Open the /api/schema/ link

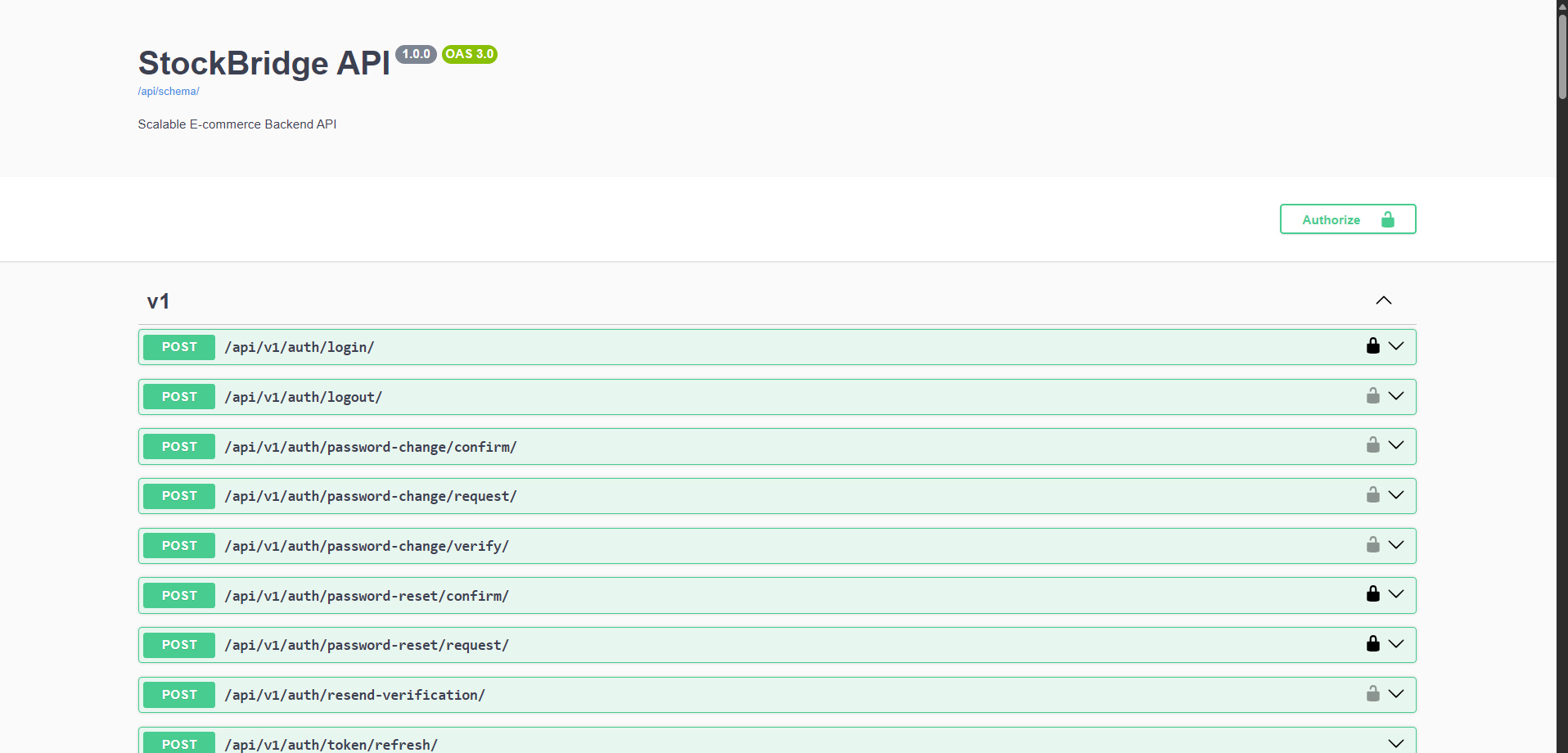[169, 91]
